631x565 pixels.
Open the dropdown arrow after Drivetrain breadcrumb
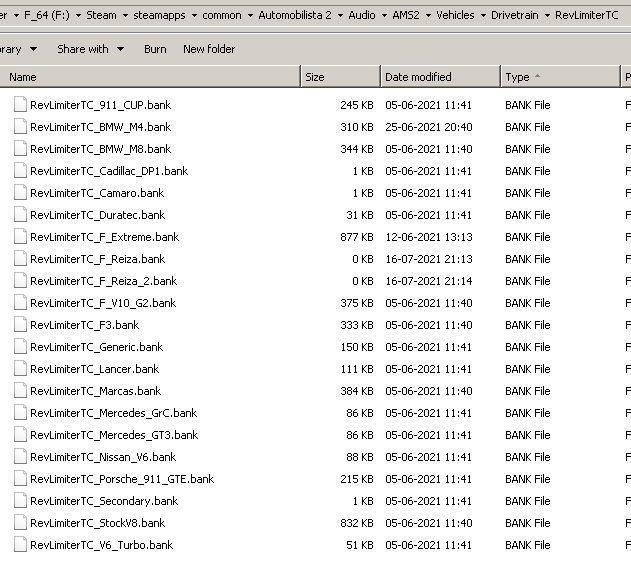click(x=547, y=16)
